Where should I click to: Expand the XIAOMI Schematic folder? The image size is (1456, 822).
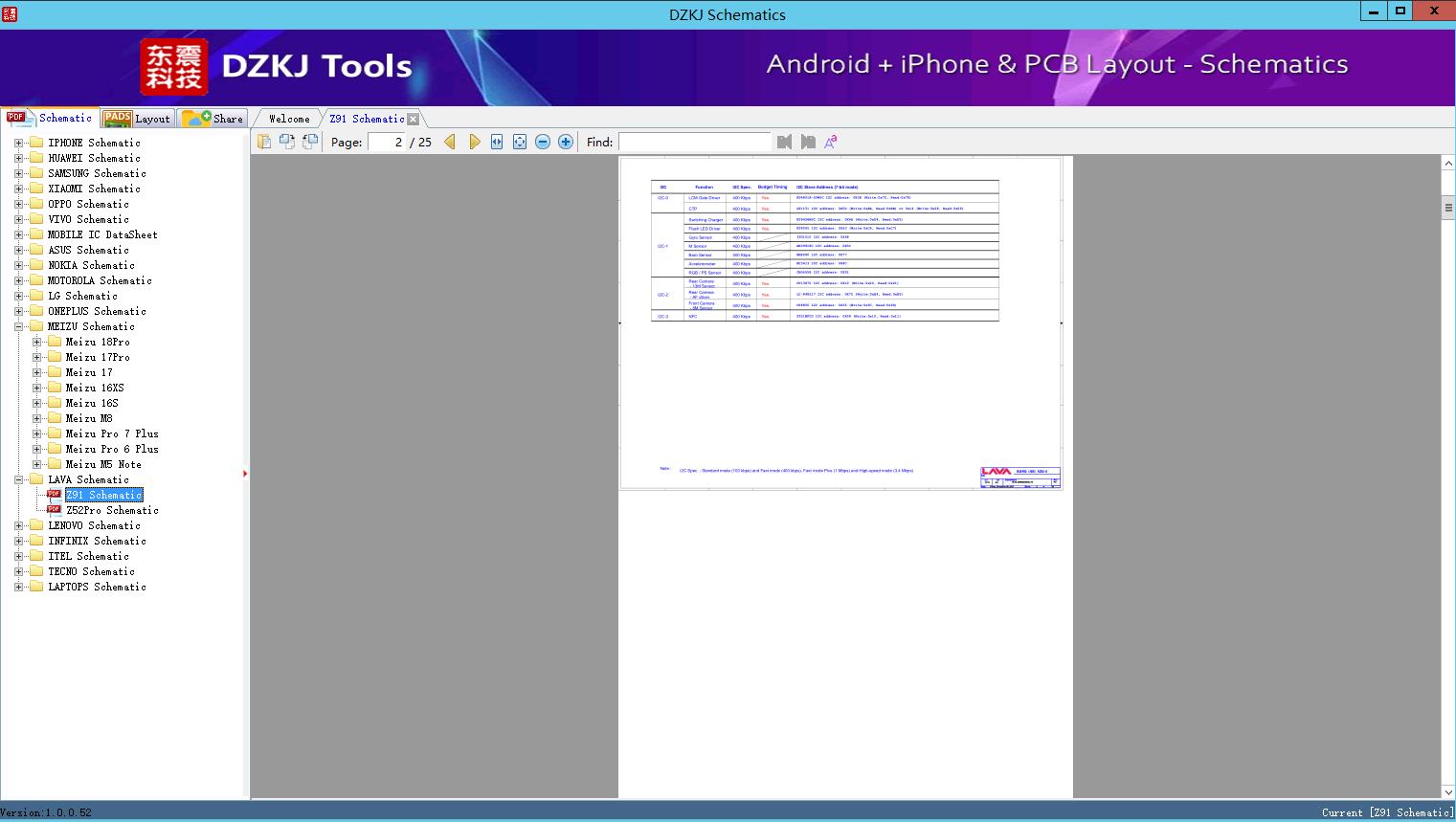coord(18,189)
